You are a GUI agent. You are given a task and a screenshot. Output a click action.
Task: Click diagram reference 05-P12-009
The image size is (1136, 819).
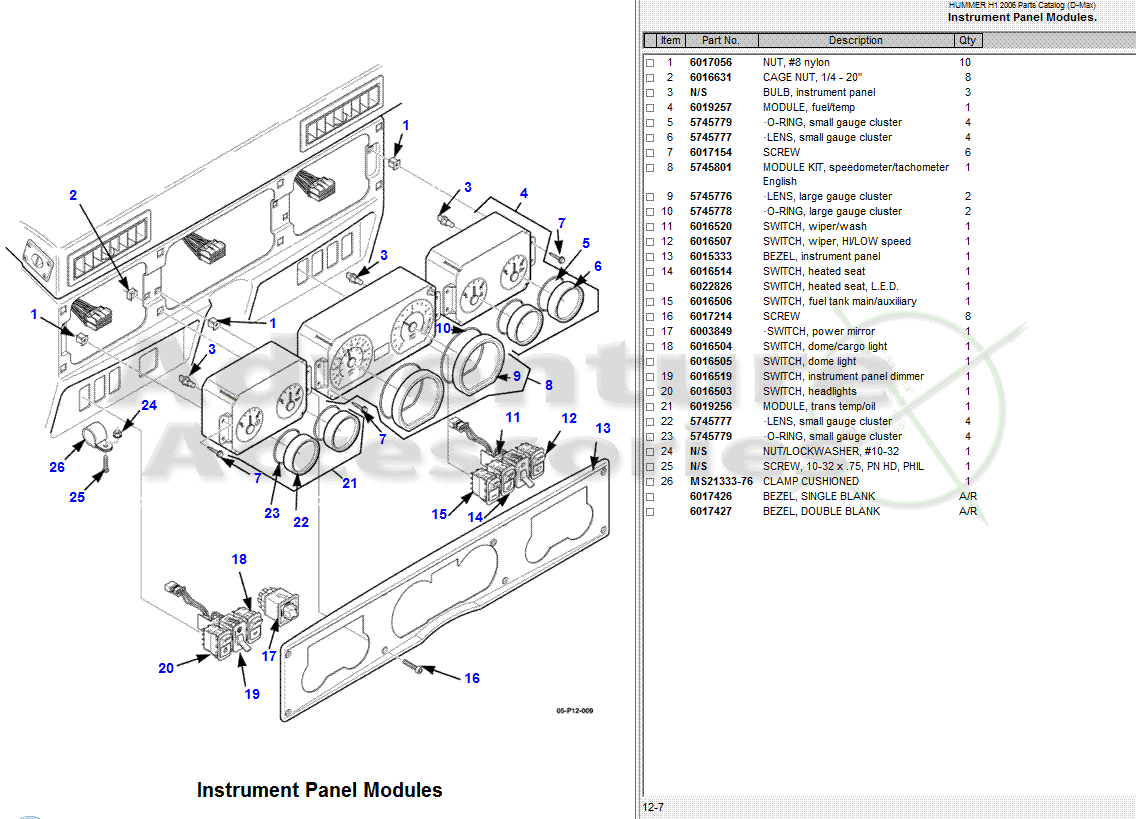(575, 711)
